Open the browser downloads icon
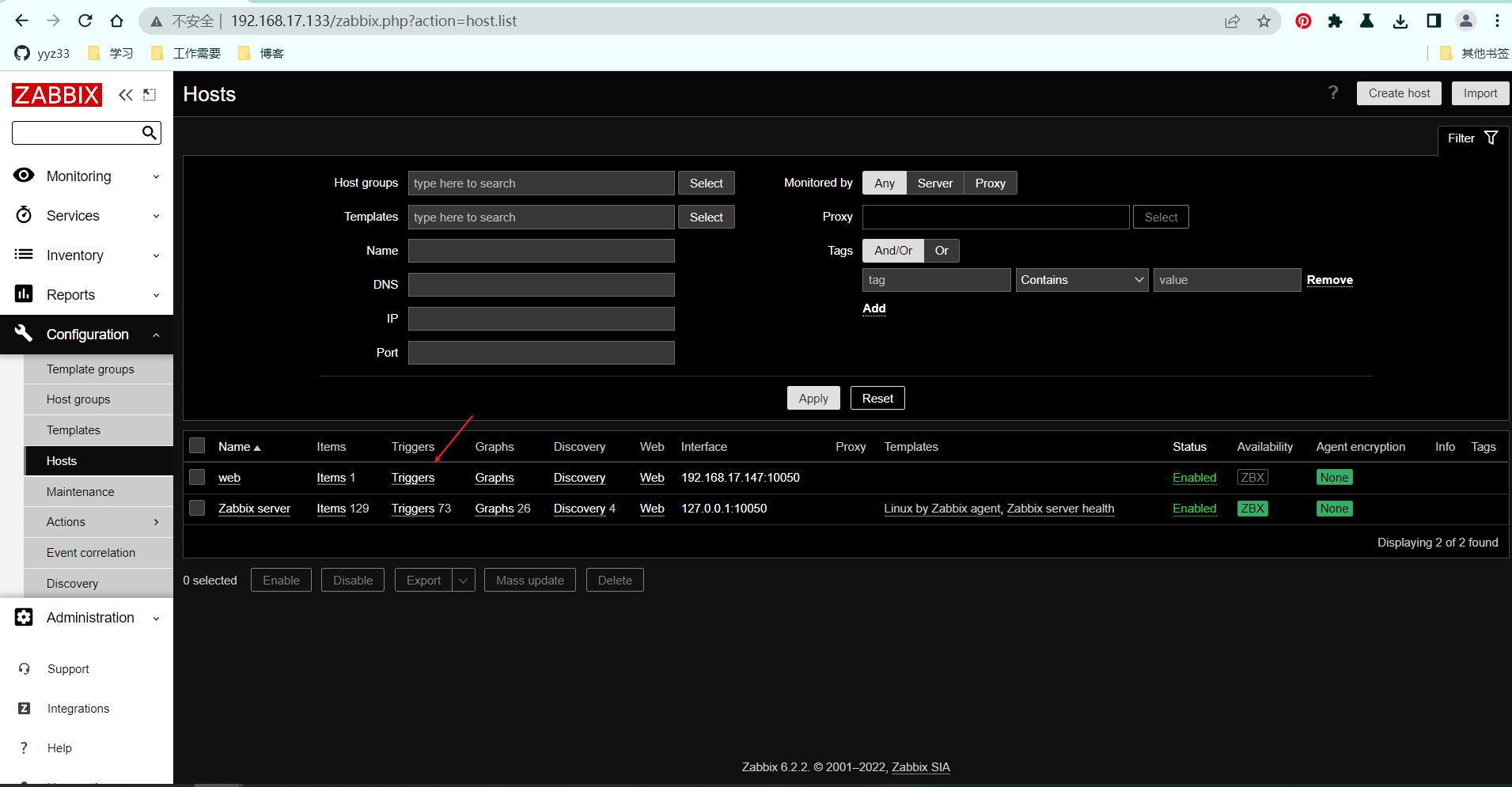Viewport: 1512px width, 787px height. (x=1400, y=21)
